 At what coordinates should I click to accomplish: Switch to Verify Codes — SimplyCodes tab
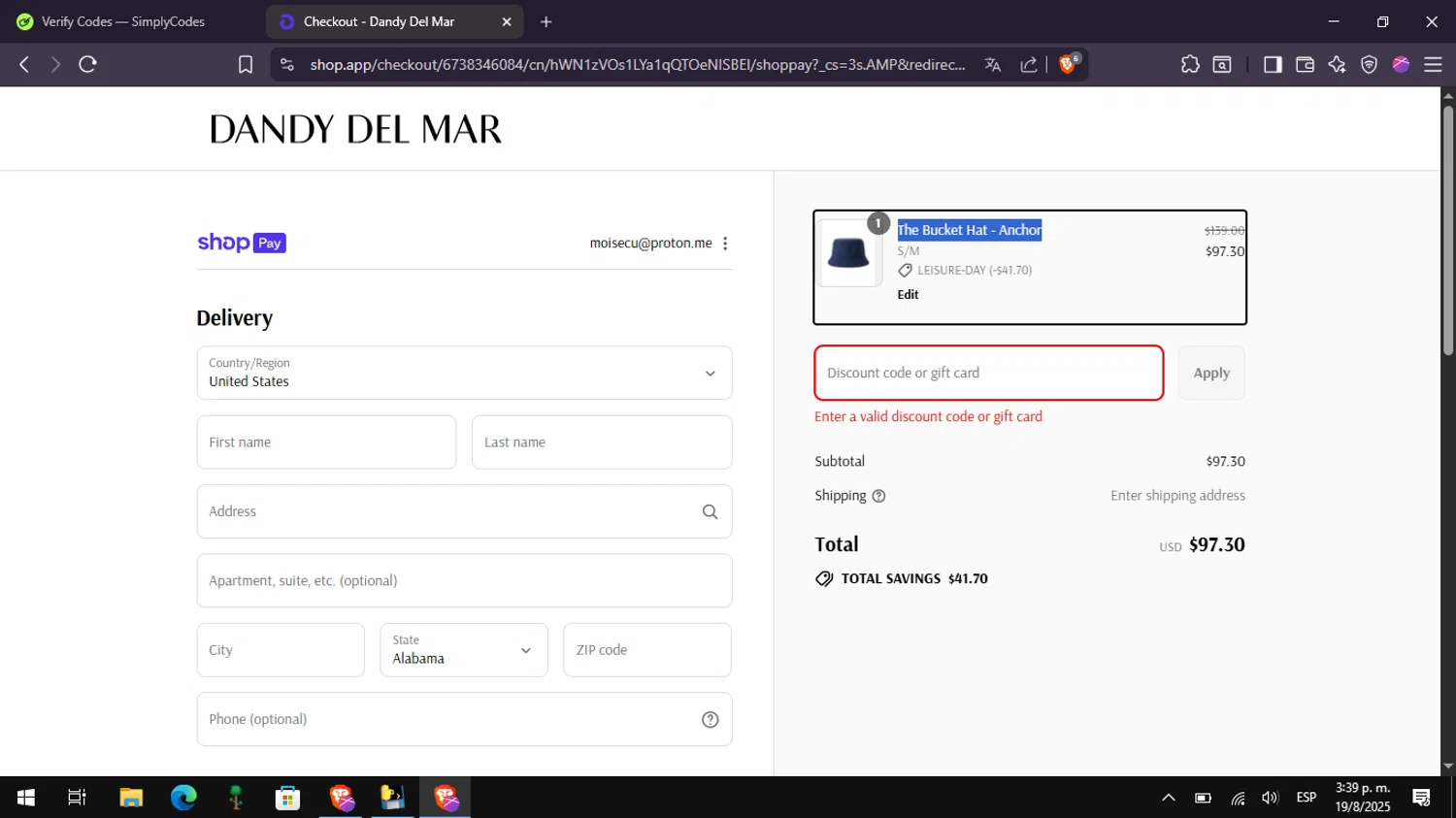tap(123, 21)
